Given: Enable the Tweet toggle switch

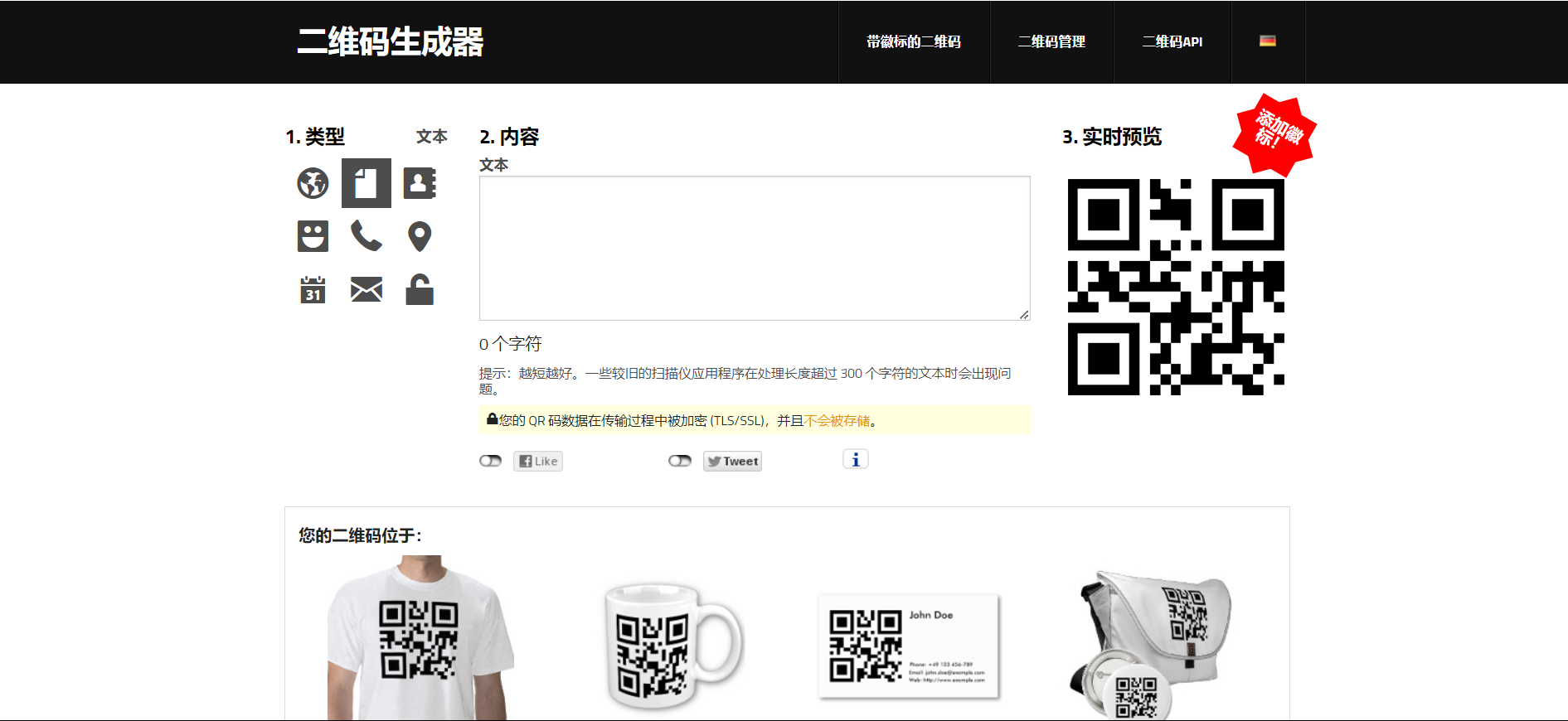Looking at the screenshot, I should (679, 461).
